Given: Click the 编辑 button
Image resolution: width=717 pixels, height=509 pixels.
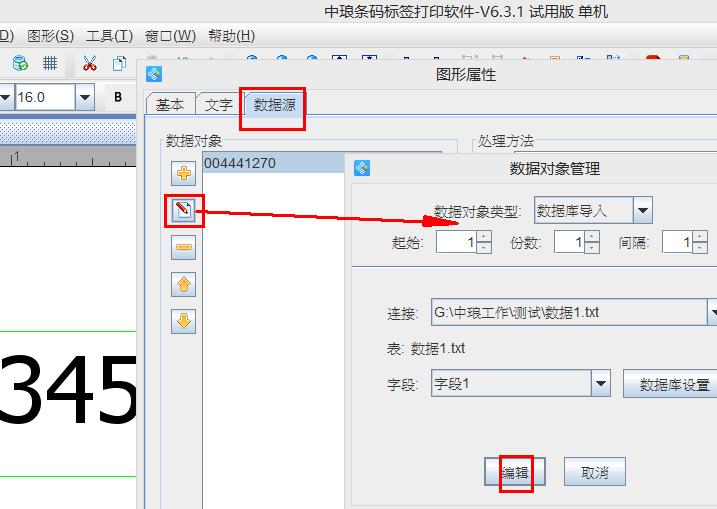Looking at the screenshot, I should (515, 472).
